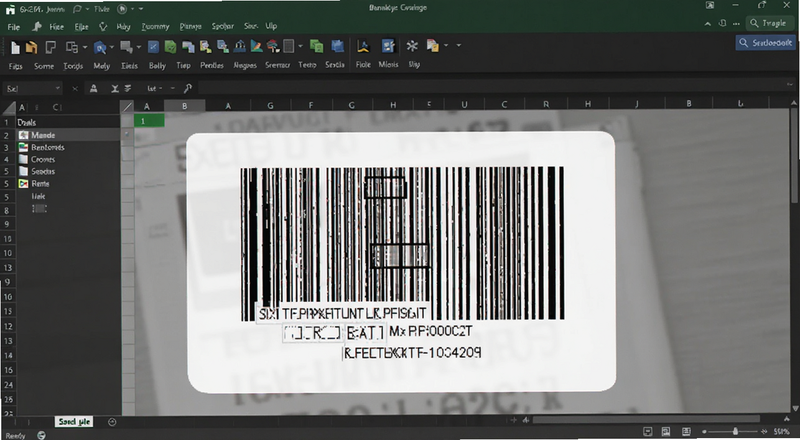
Task: Click the circular play icon in title bar
Action: [x=122, y=9]
